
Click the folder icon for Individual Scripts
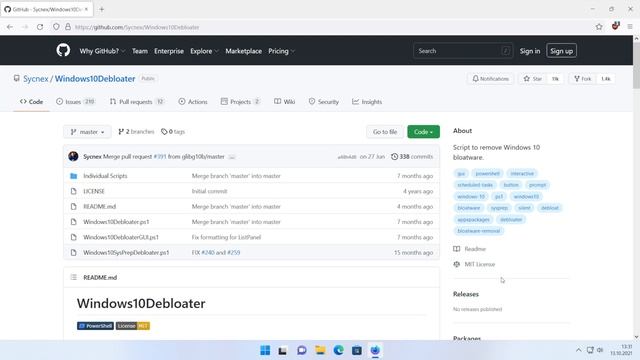tap(73, 176)
